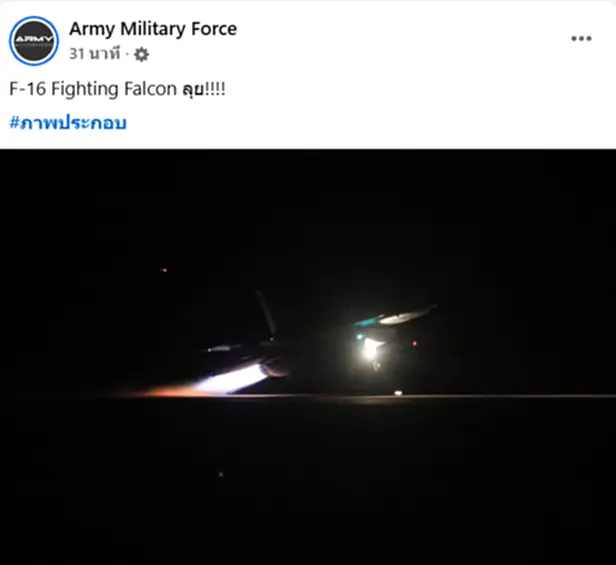The height and width of the screenshot is (565, 616).
Task: Click the gear icon beside the timestamp
Action: click(x=141, y=55)
